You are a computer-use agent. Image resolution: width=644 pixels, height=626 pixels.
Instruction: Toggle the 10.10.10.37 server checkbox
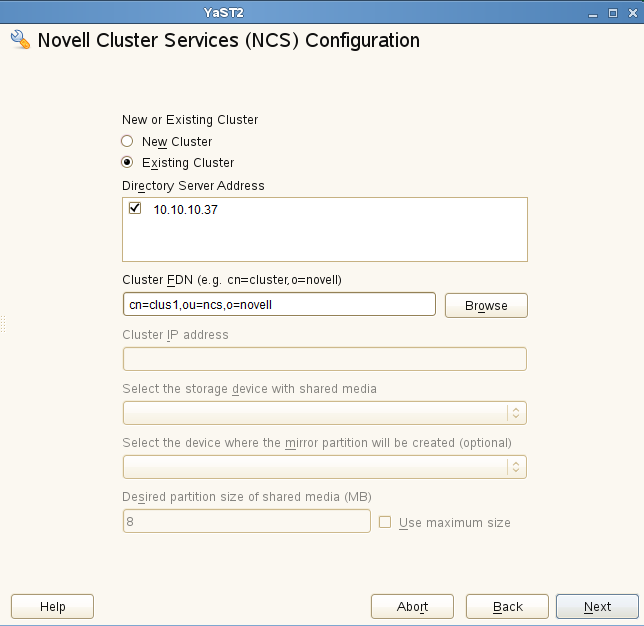pos(135,209)
